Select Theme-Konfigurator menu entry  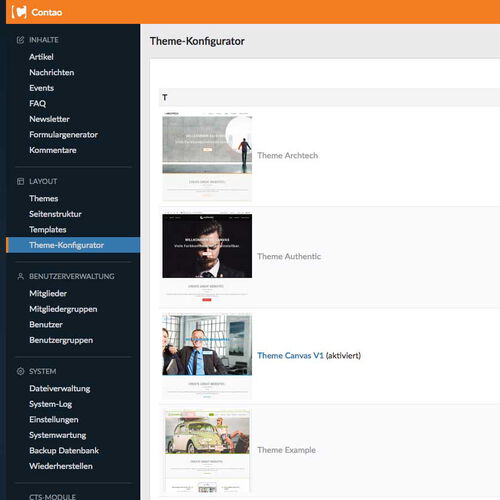click(x=73, y=245)
